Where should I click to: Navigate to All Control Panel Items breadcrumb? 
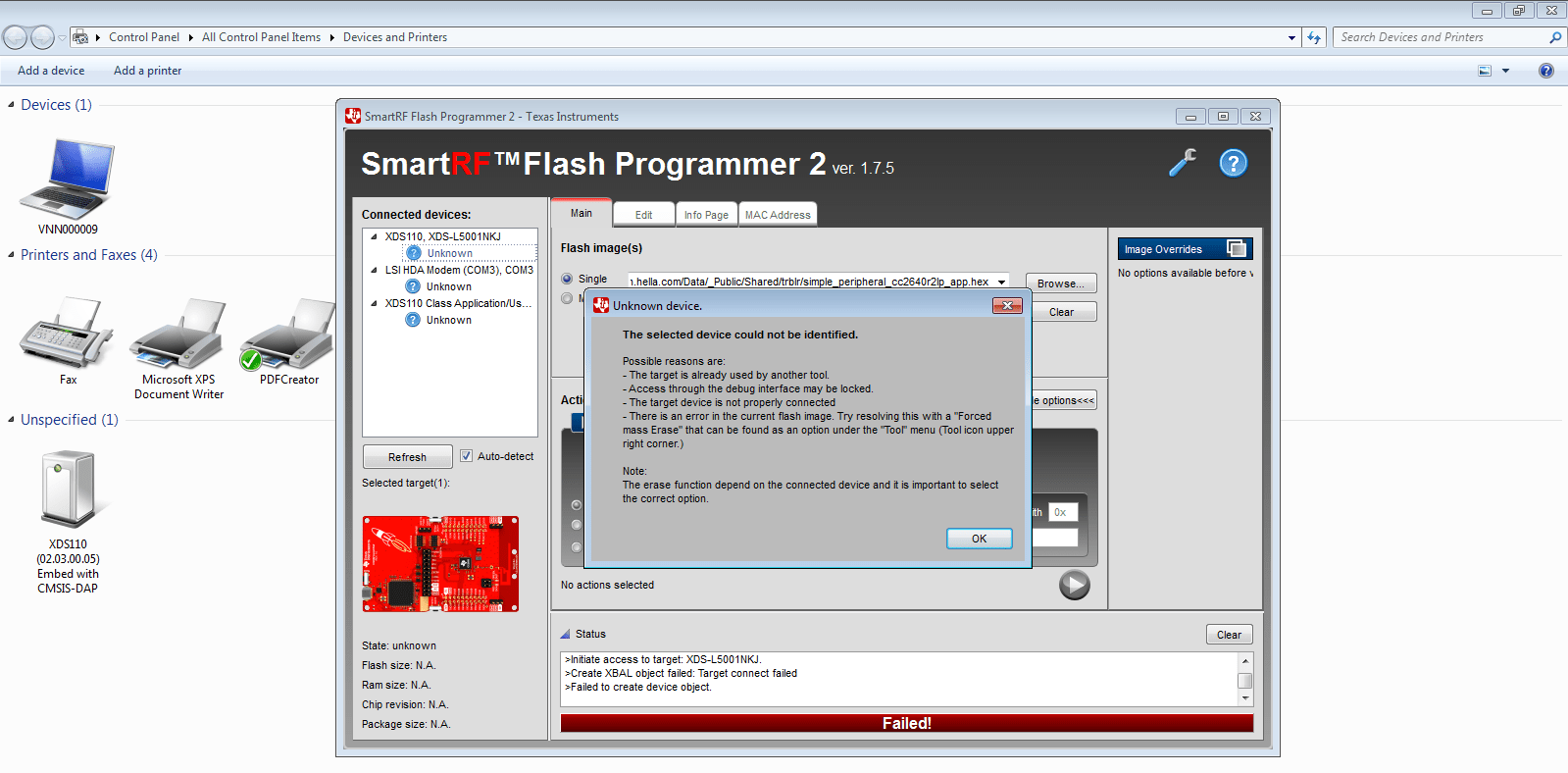(261, 37)
